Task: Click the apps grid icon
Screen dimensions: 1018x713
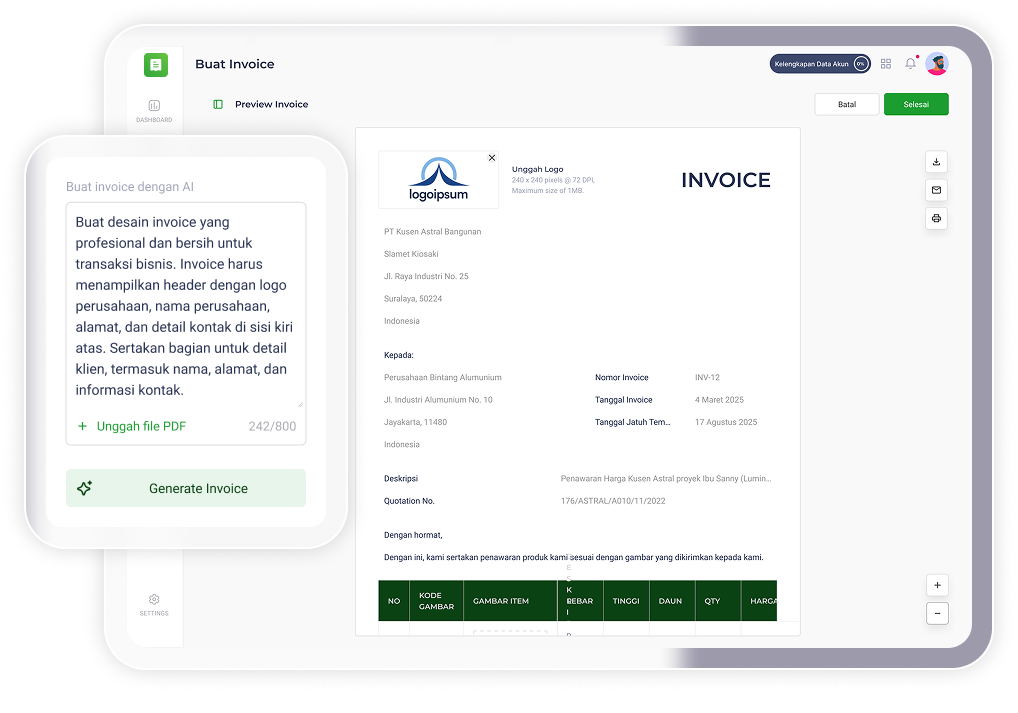Action: [886, 64]
